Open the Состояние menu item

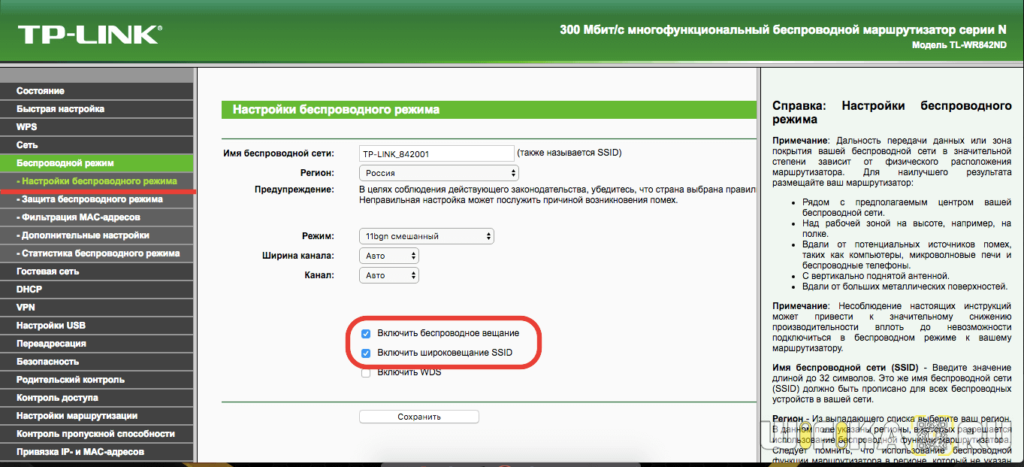[40, 91]
